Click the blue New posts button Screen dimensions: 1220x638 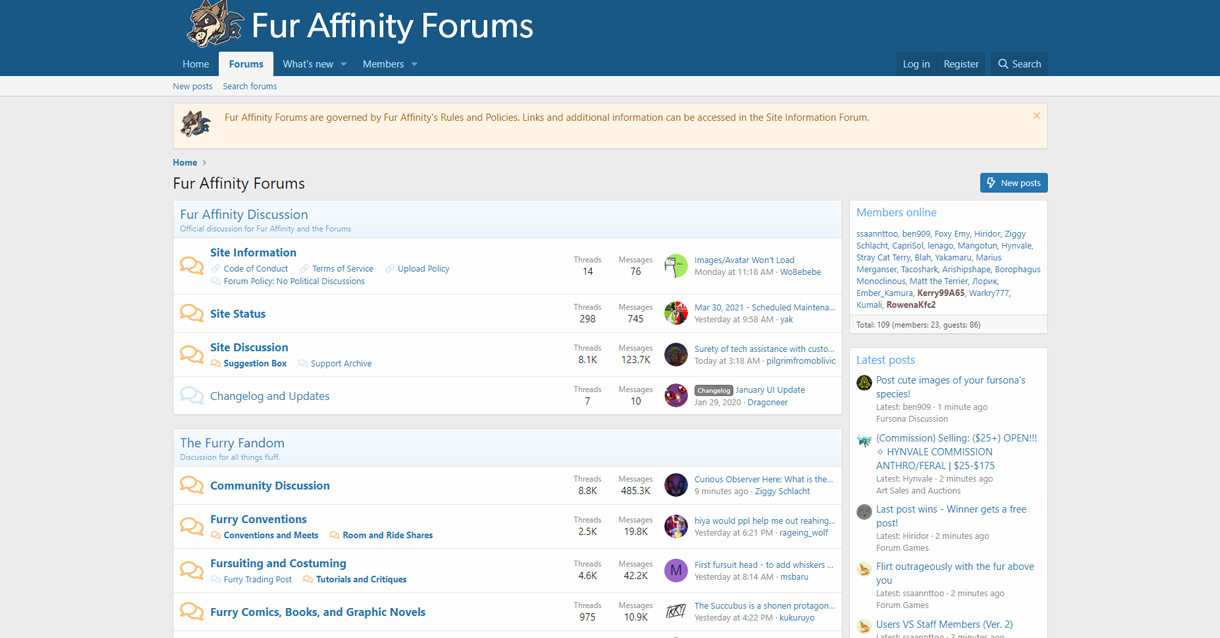click(x=1014, y=183)
